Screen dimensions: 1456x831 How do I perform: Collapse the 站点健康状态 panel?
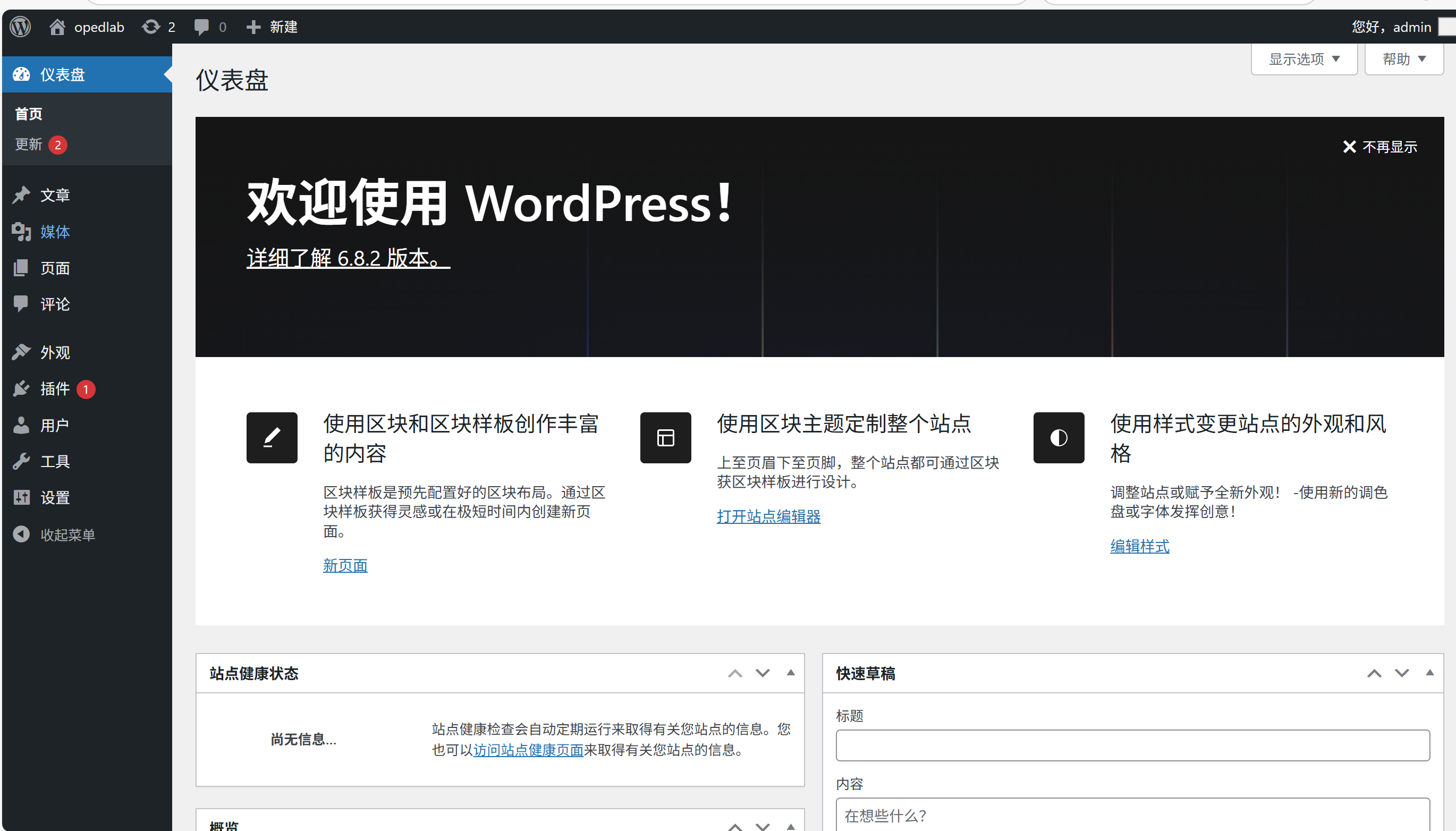[x=791, y=673]
